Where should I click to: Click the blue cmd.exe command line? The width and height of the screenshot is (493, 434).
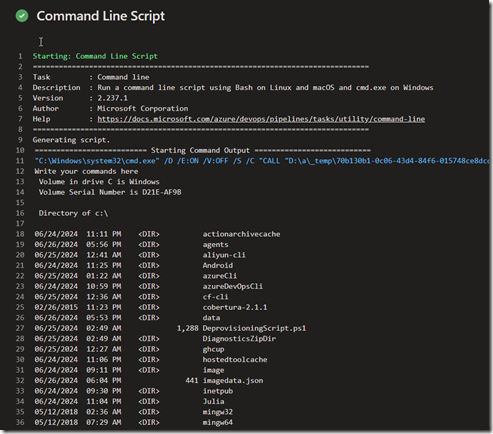click(x=262, y=161)
